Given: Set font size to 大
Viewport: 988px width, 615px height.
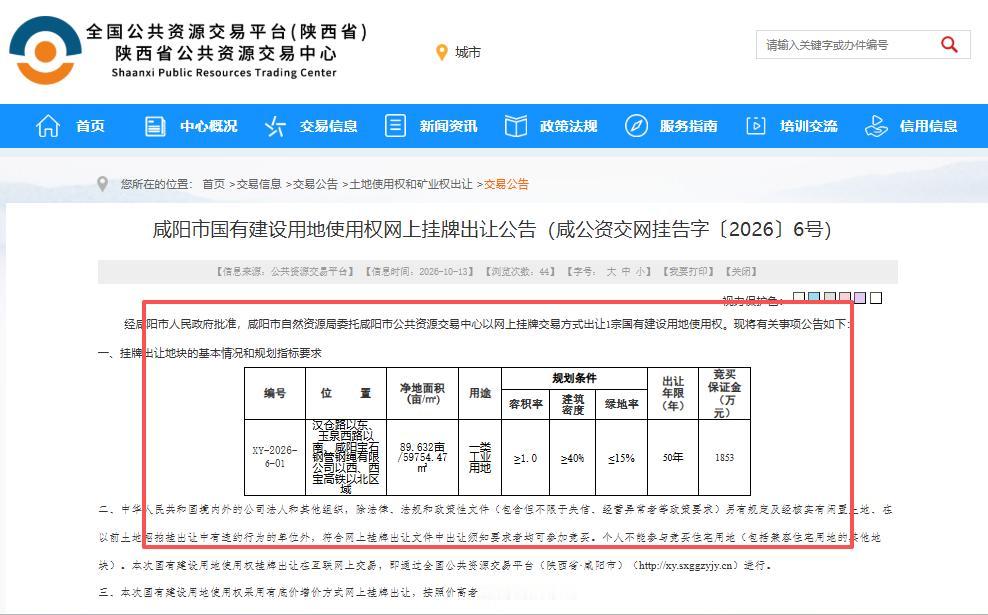Looking at the screenshot, I should pos(611,272).
